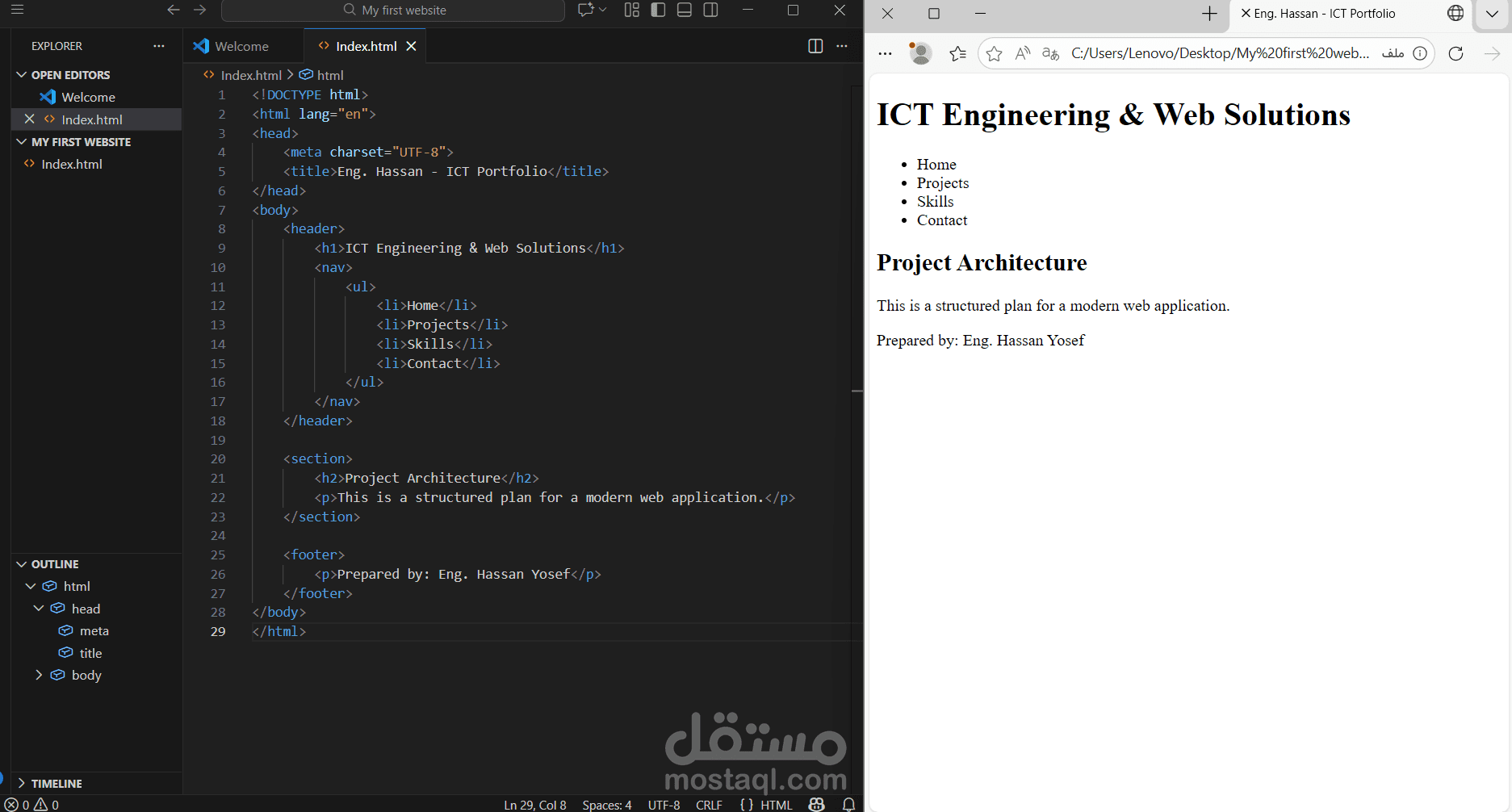Open the browser tab actions dropdown chevron
Screen dimensions: 1512x812
click(x=1491, y=15)
